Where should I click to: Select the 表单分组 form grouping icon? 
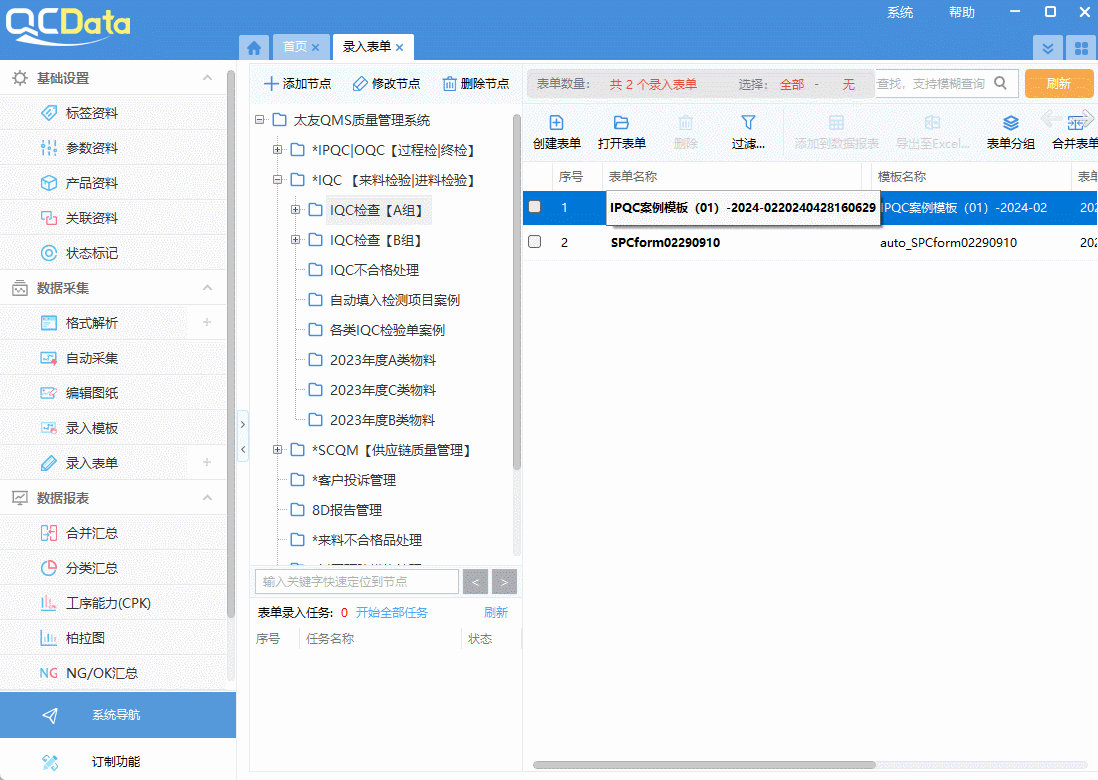click(1010, 123)
